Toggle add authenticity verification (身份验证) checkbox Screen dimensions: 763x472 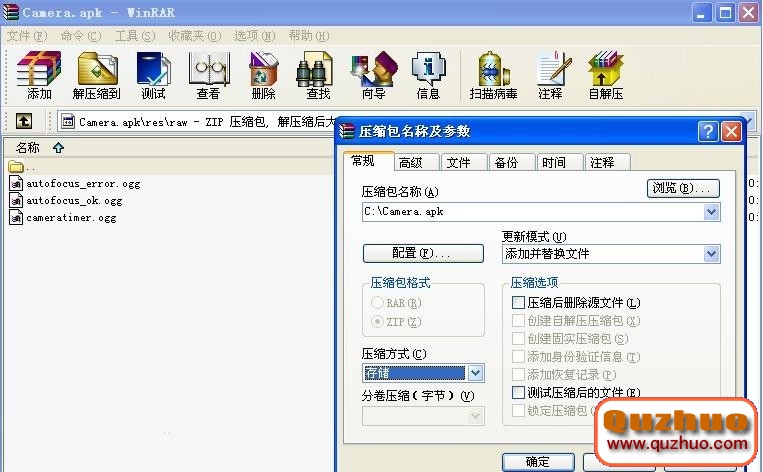click(x=519, y=357)
